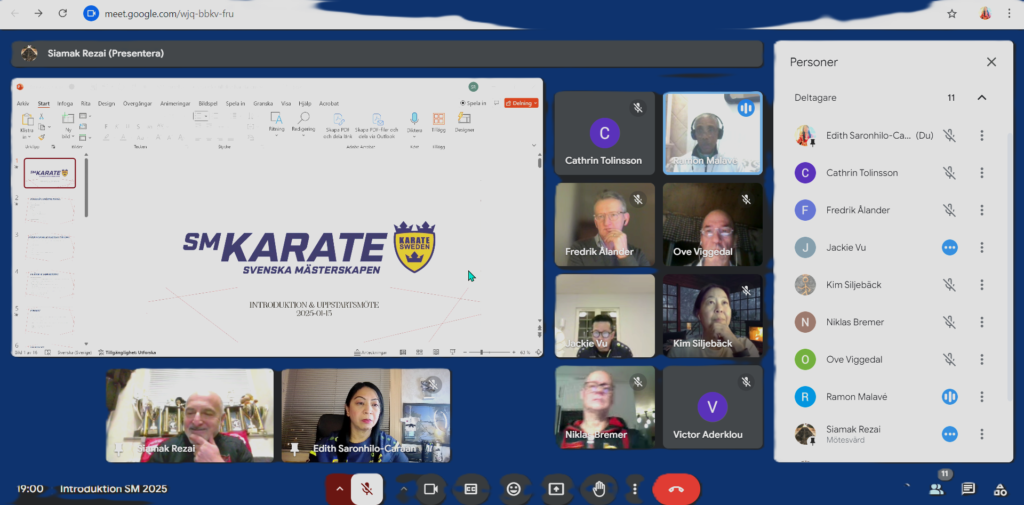Select Victor Aderklou participant tile
This screenshot has height=505, width=1024.
[712, 407]
